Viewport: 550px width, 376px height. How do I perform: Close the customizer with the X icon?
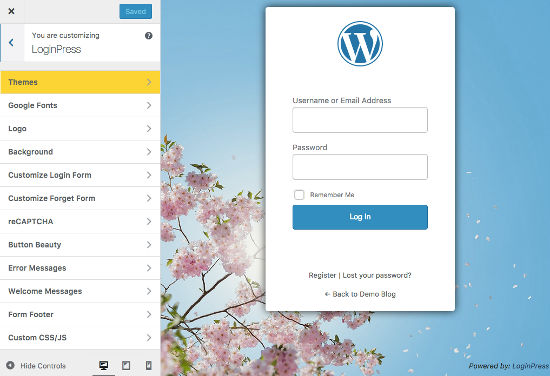[x=11, y=11]
